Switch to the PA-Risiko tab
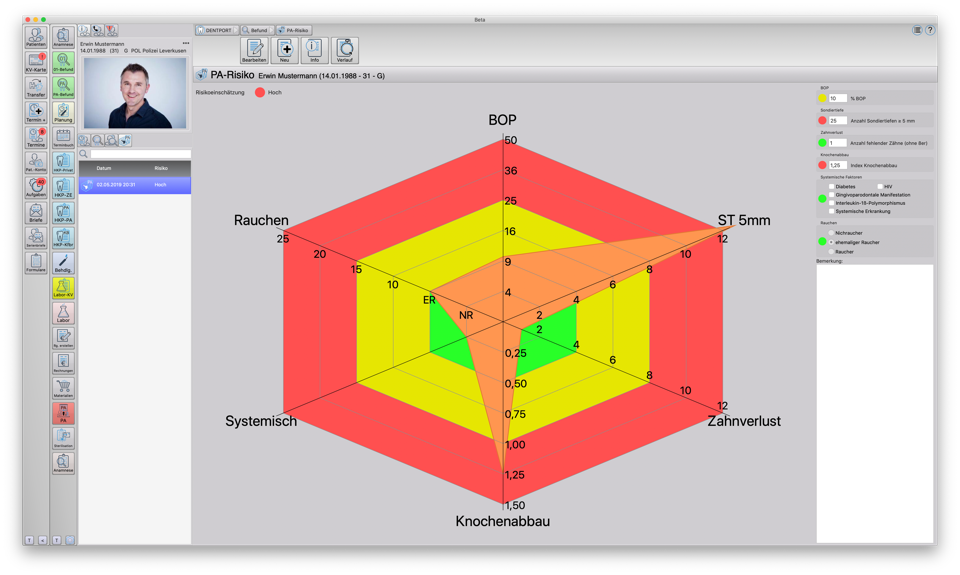 point(294,30)
